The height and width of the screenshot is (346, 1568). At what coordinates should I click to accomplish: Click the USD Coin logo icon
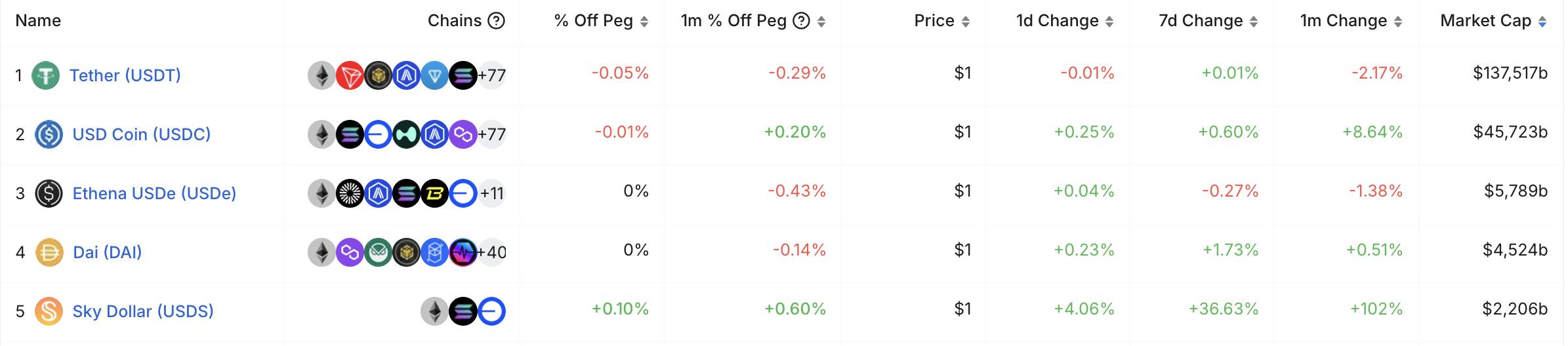tap(49, 134)
